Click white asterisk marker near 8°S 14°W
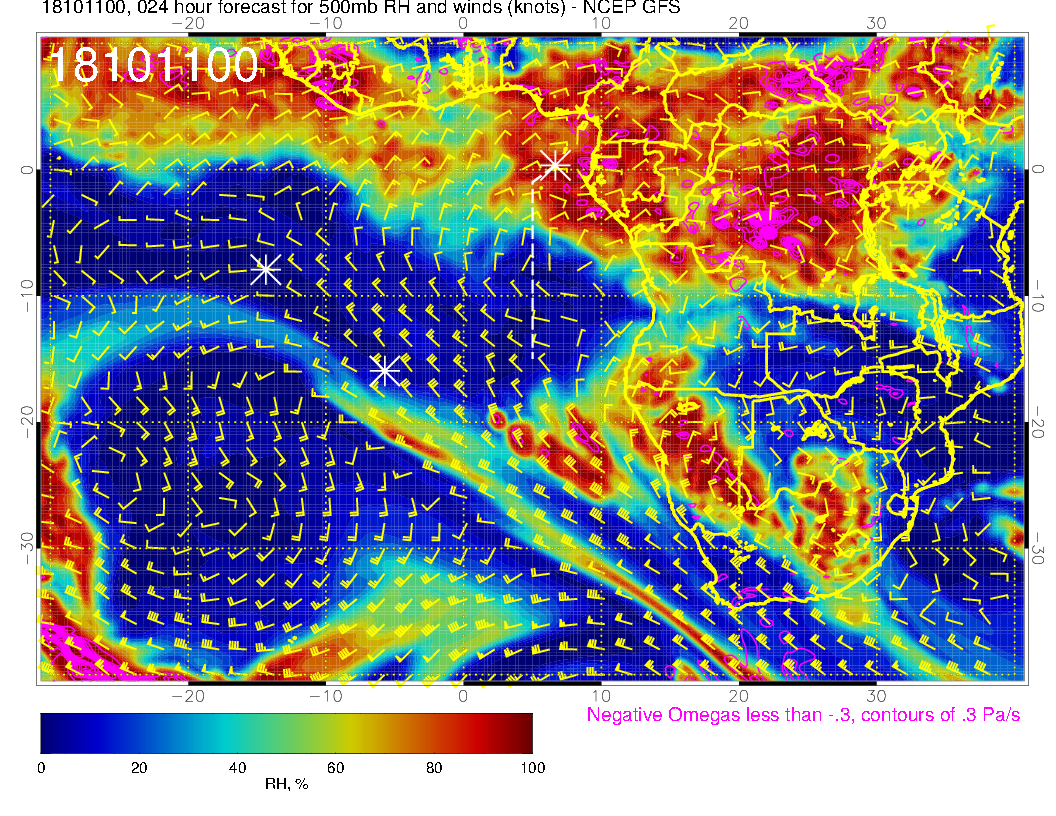The width and height of the screenshot is (1056, 816). coord(265,269)
